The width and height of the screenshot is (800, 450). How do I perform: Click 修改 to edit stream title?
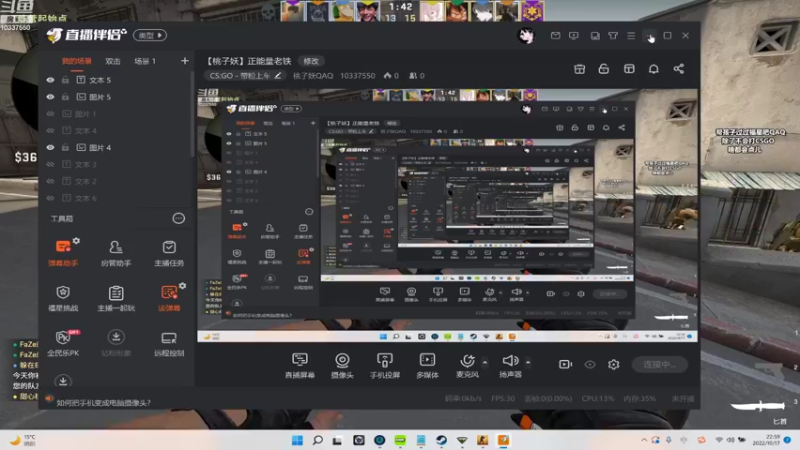point(311,61)
